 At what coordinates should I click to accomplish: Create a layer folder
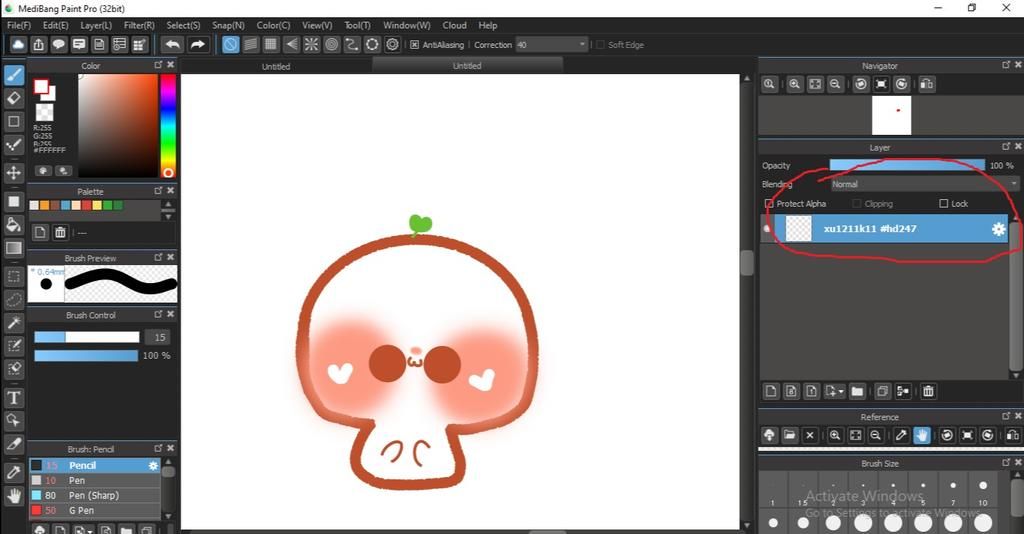click(x=857, y=391)
